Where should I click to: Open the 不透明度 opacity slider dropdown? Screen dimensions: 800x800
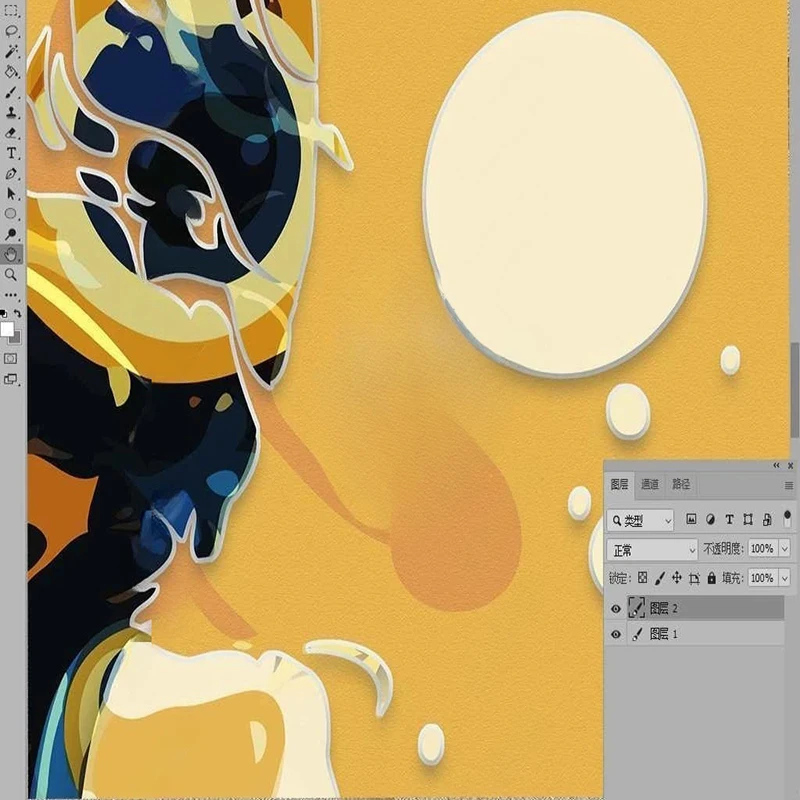coord(785,548)
